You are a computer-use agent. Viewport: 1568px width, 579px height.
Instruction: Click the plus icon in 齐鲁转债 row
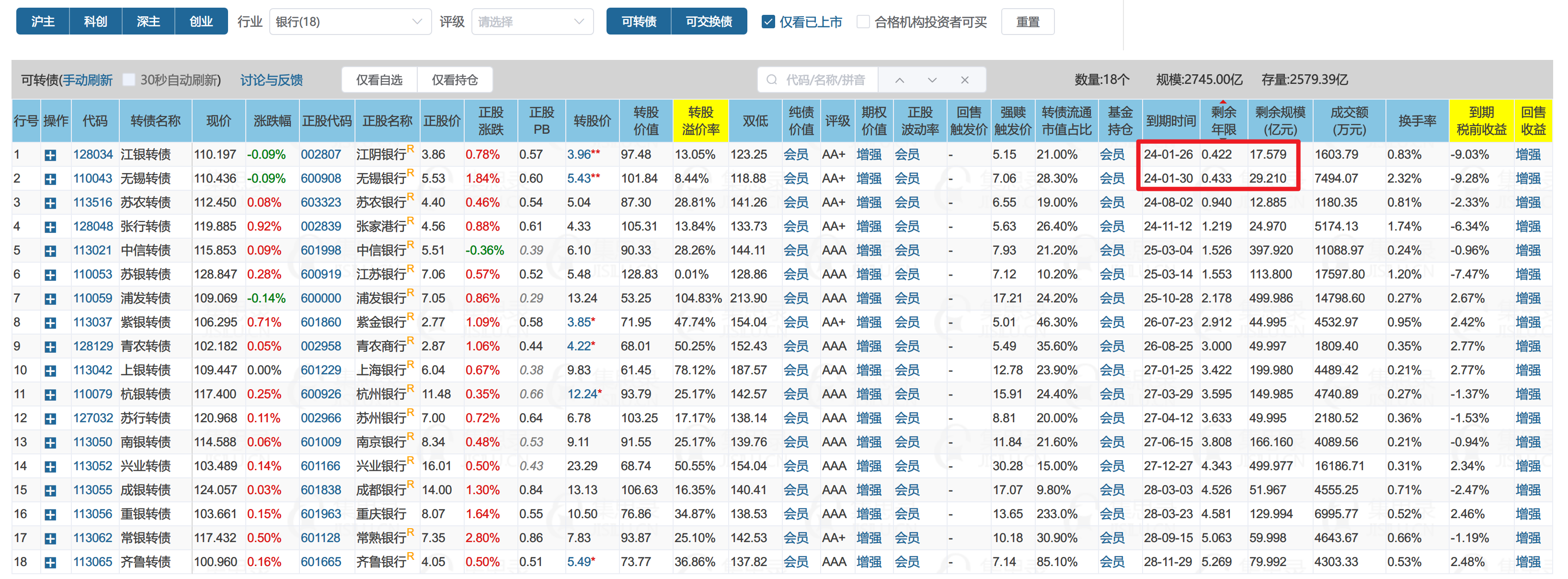(x=50, y=563)
